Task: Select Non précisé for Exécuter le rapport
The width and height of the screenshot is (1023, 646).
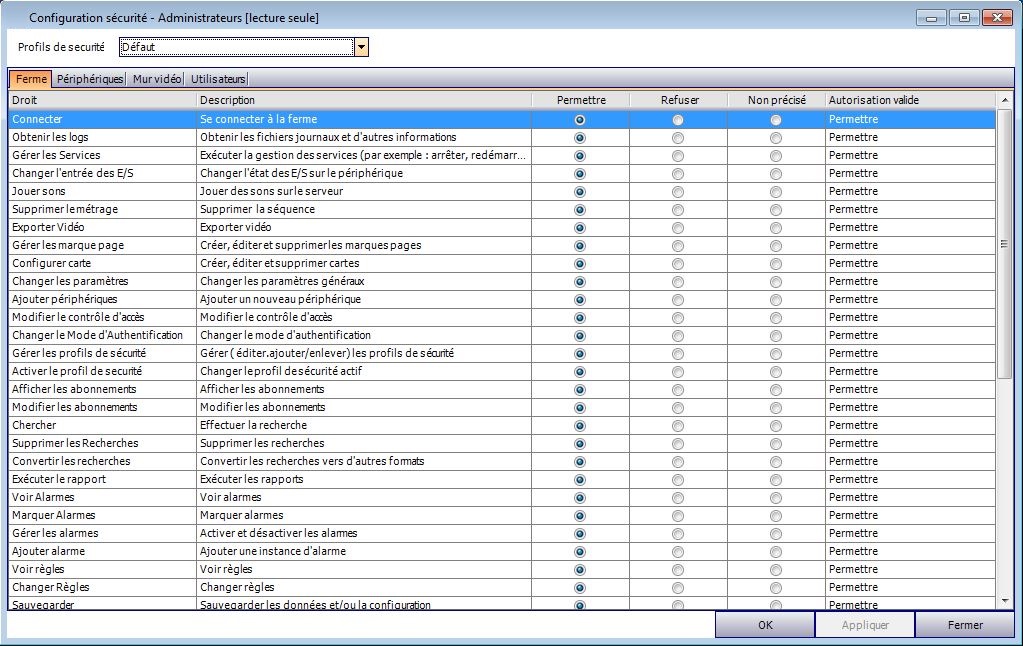Action: 776,480
